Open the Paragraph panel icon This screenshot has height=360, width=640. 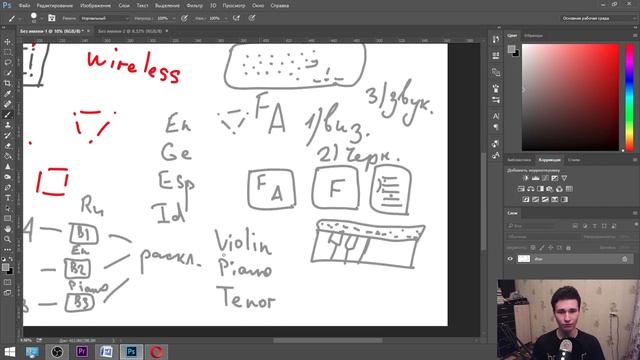point(496,127)
